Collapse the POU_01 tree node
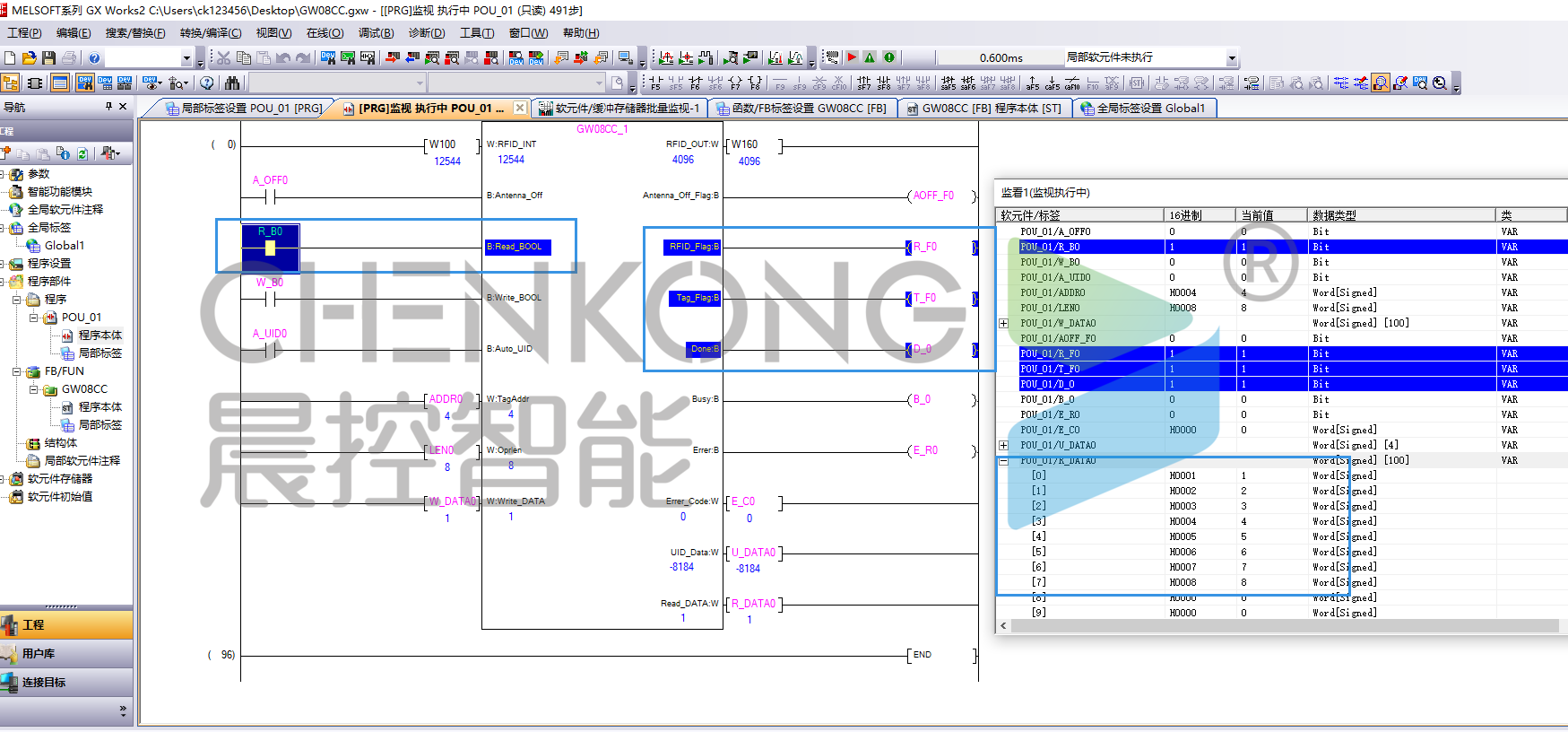 [x=34, y=318]
